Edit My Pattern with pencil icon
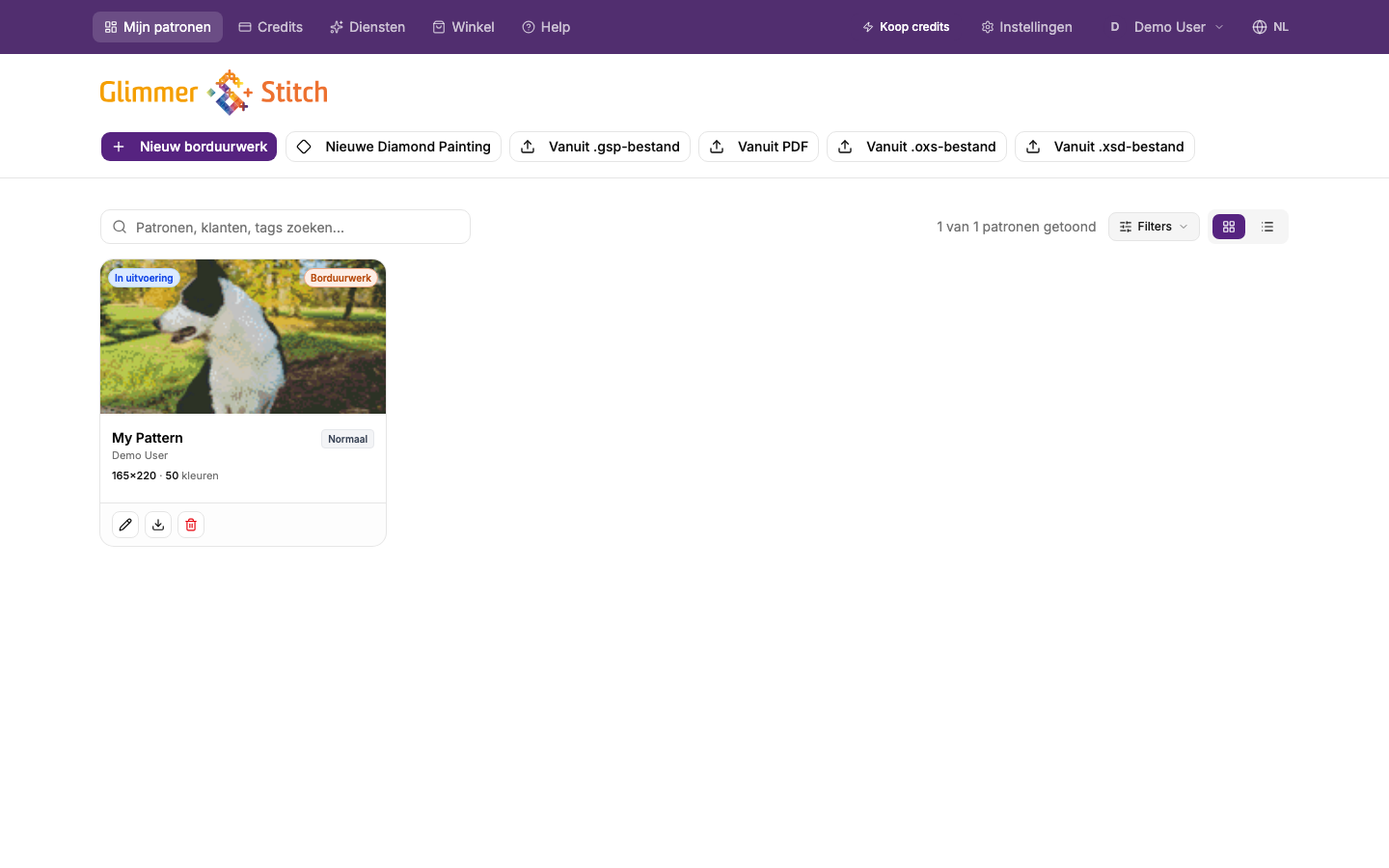The height and width of the screenshot is (868, 1389). click(125, 525)
